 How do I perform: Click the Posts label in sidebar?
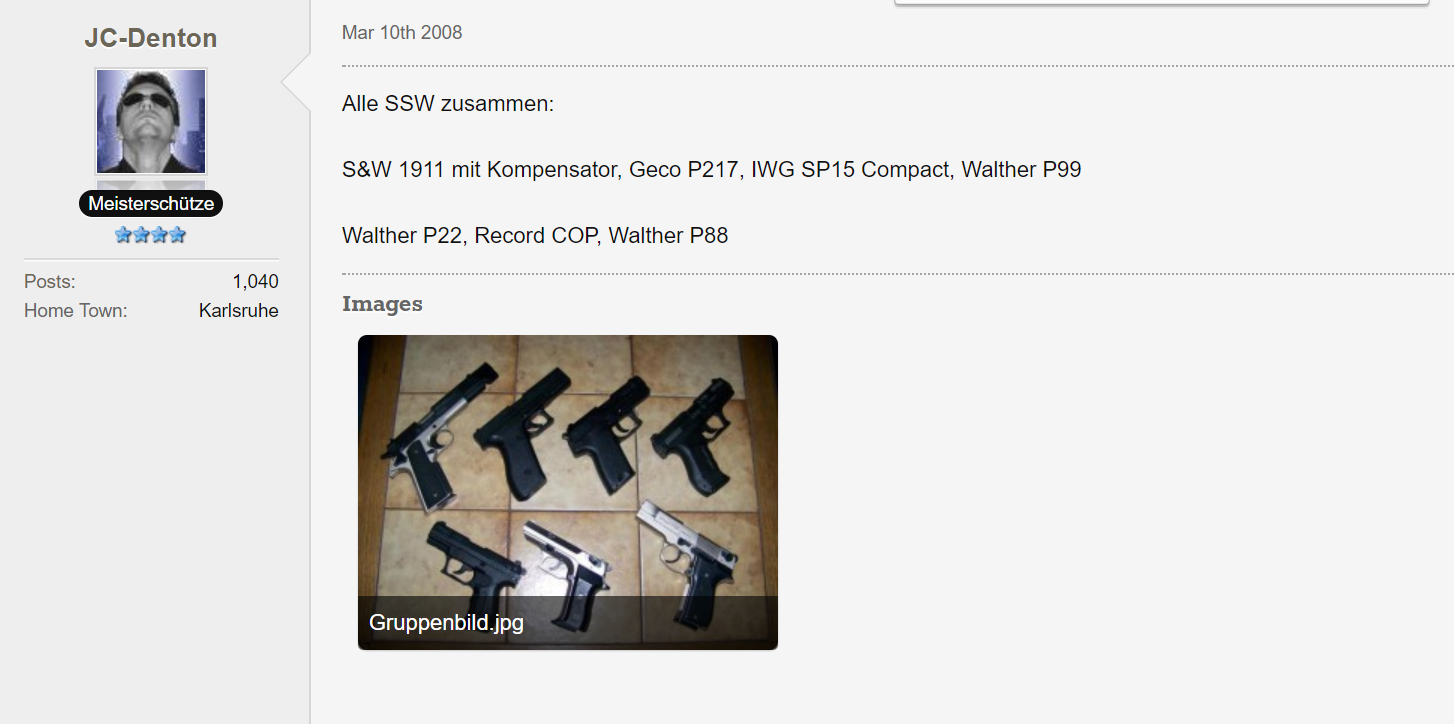tap(50, 282)
